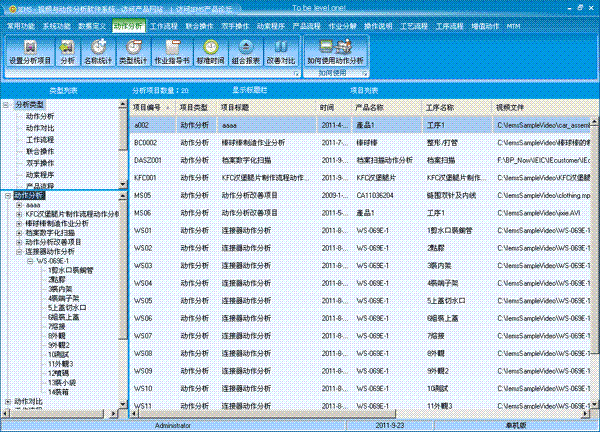Click the 标准时间 clock icon
Screen dimensions: 600x432
coord(210,52)
